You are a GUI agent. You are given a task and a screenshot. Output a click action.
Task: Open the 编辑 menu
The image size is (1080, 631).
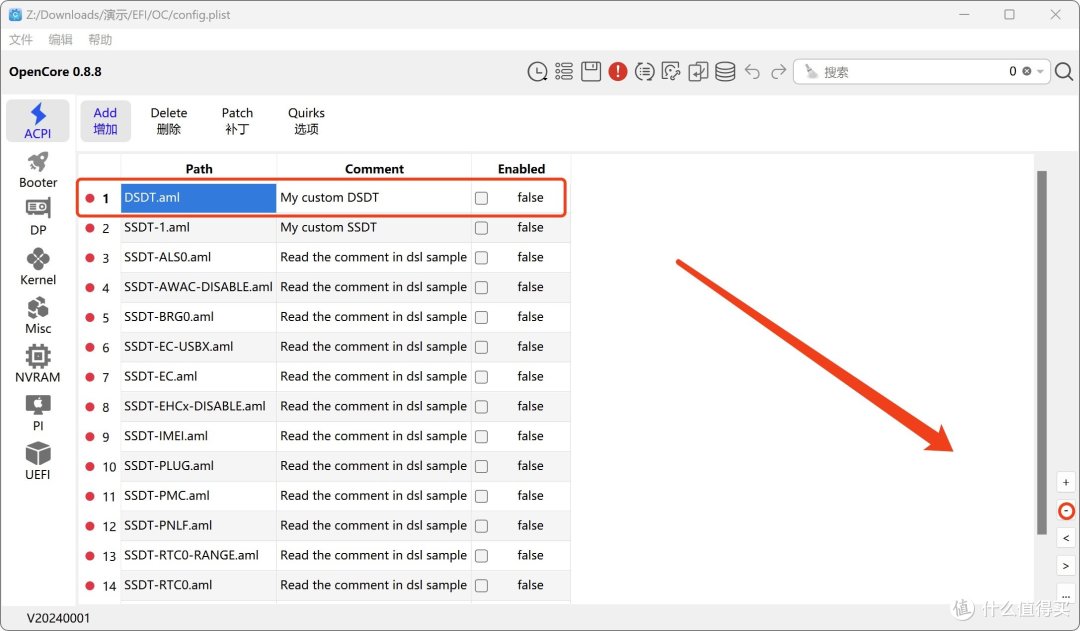point(61,39)
